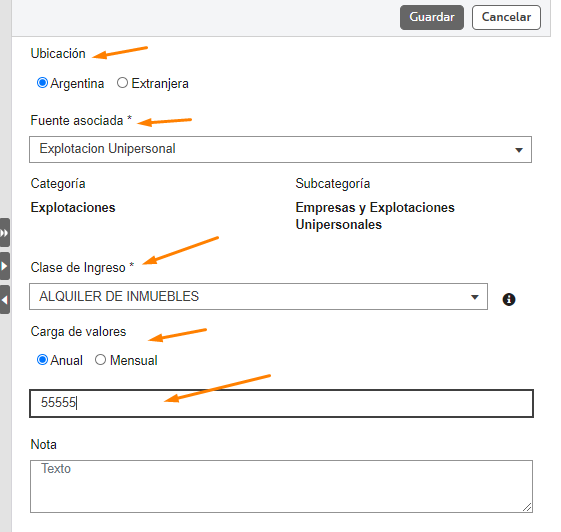Viewport: 561px width, 532px height.
Task: Open the Fuente asociada dropdown
Action: pos(280,150)
